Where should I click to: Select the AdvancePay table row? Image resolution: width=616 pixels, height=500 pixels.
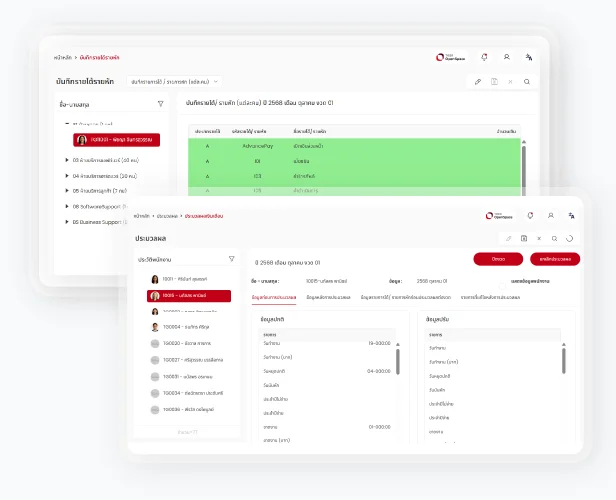point(354,146)
